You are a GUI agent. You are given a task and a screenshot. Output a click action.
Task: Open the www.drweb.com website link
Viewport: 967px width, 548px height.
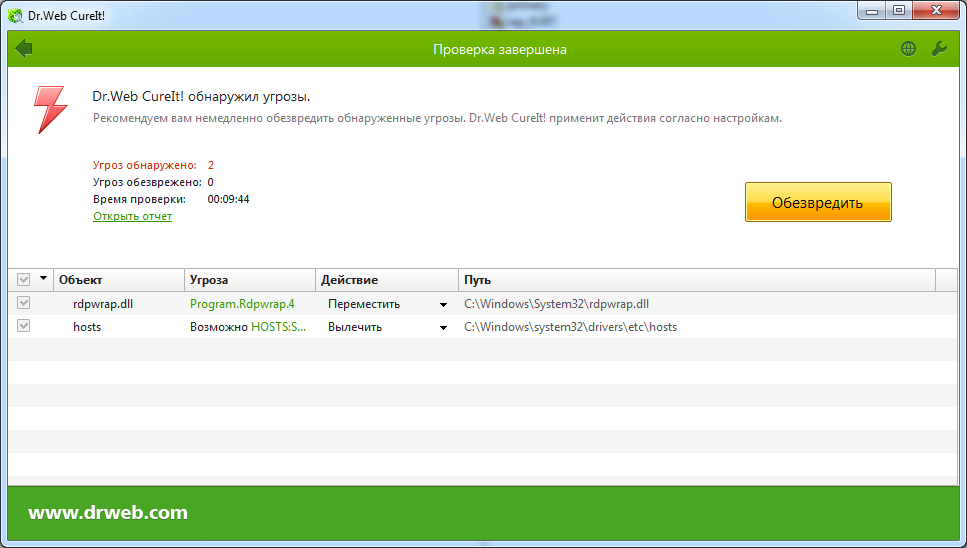(108, 512)
